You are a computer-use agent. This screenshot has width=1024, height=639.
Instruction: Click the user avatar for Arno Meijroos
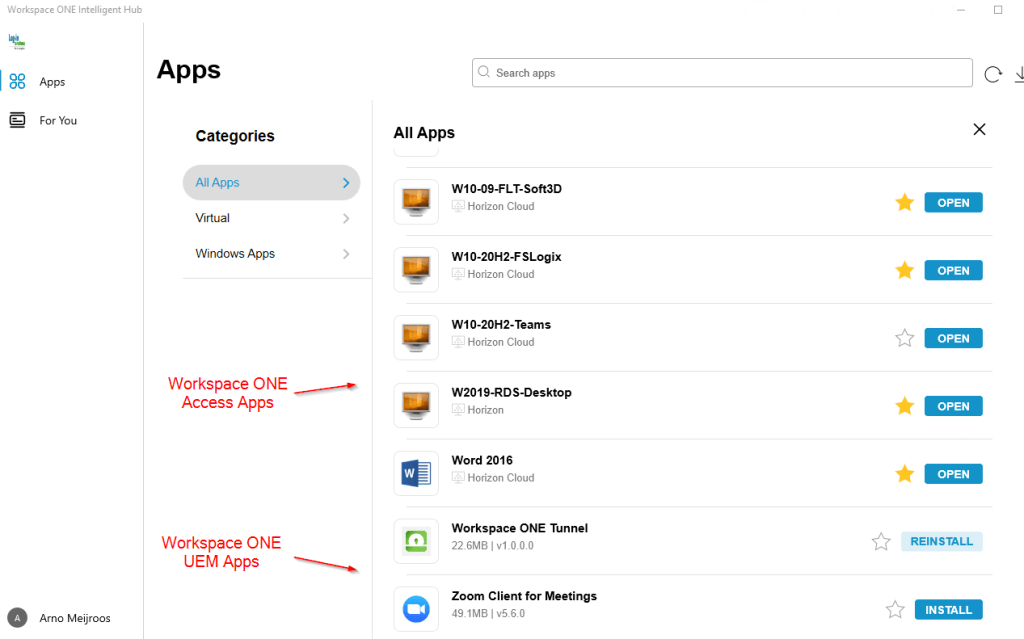click(x=17, y=618)
